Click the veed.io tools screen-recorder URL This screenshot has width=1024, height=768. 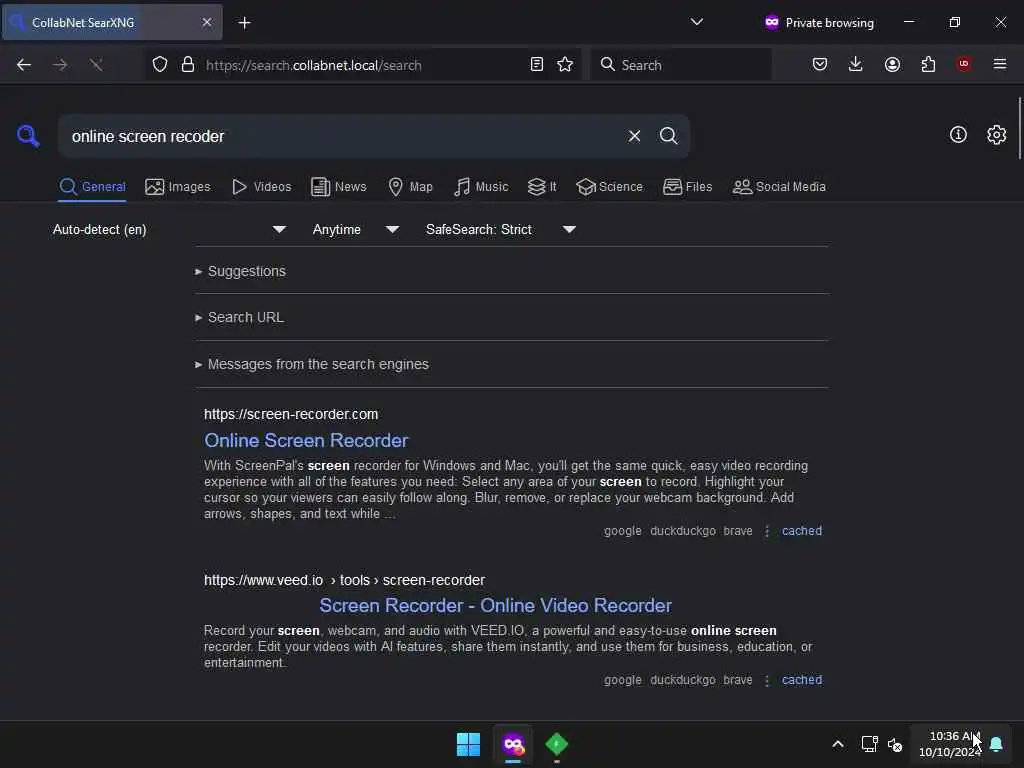coord(344,580)
